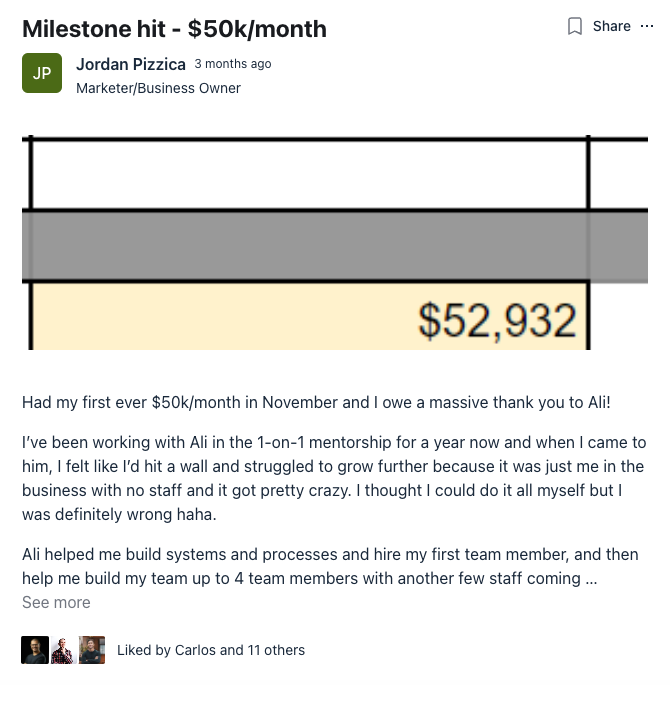
Task: View who liked: 'Liked by Carlos and 11 others'
Action: [x=211, y=650]
